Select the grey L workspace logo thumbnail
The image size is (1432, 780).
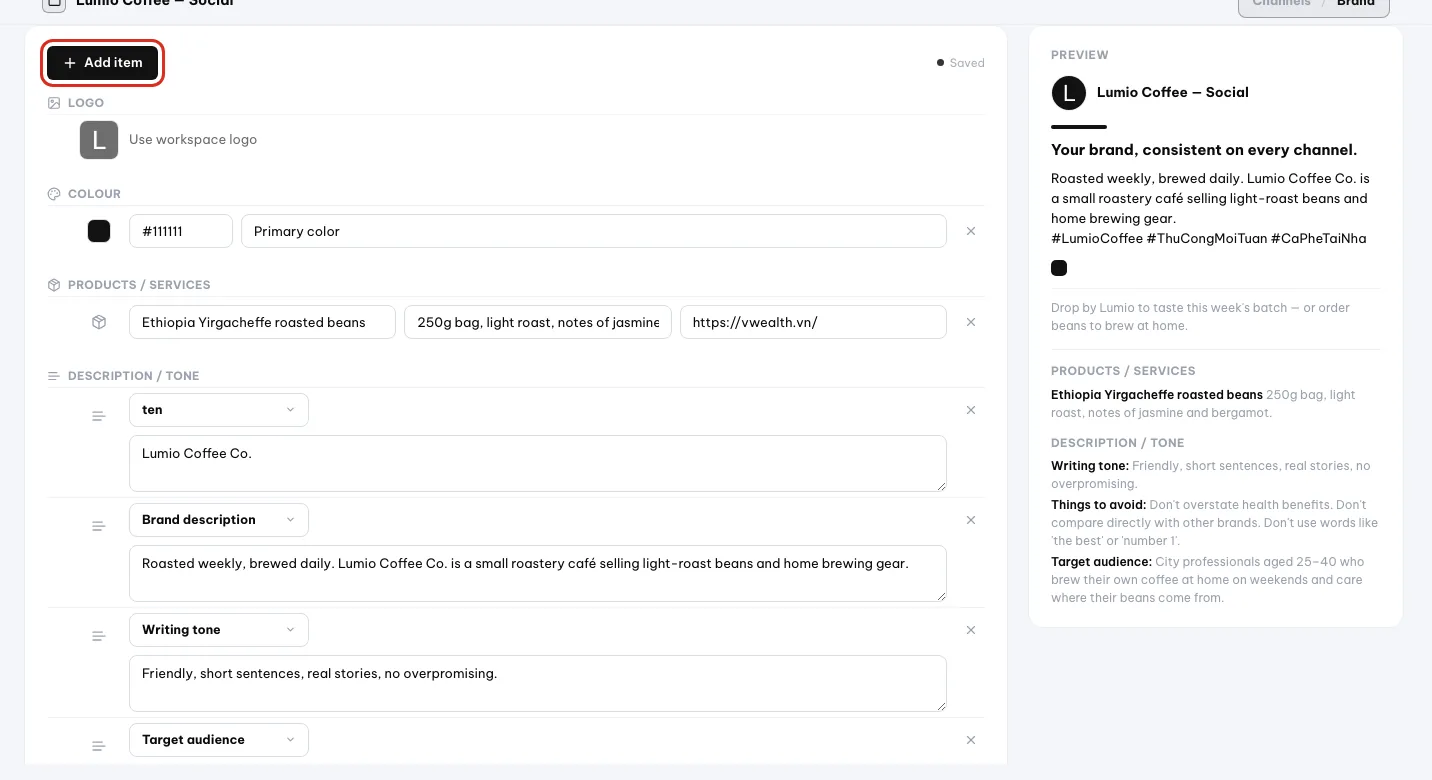click(x=99, y=140)
